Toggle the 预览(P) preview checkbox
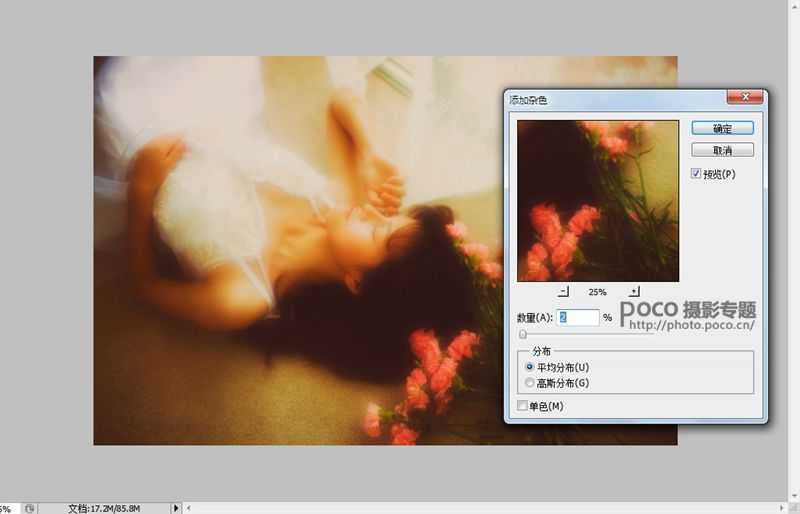 (697, 174)
